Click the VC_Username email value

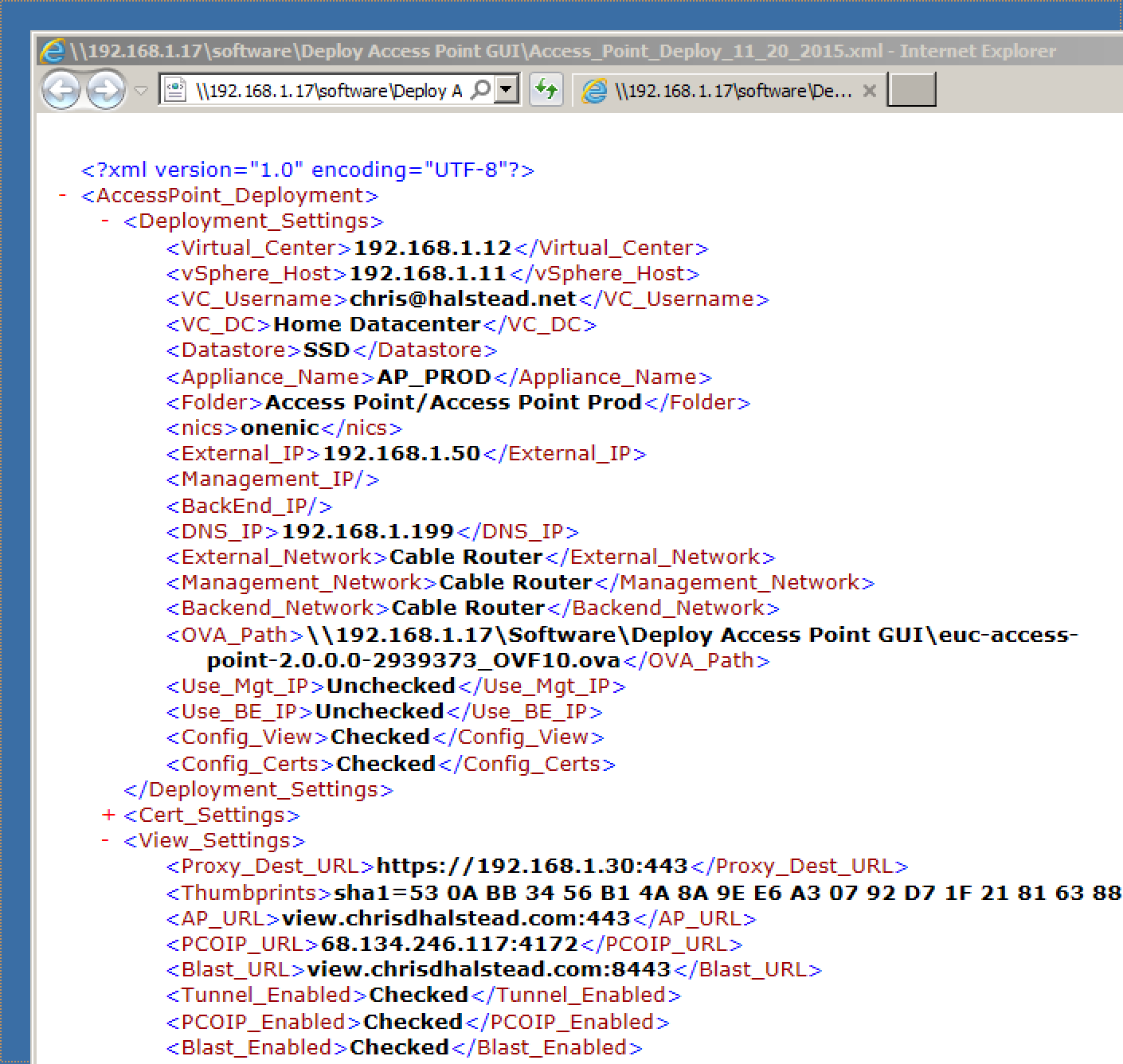(x=462, y=299)
